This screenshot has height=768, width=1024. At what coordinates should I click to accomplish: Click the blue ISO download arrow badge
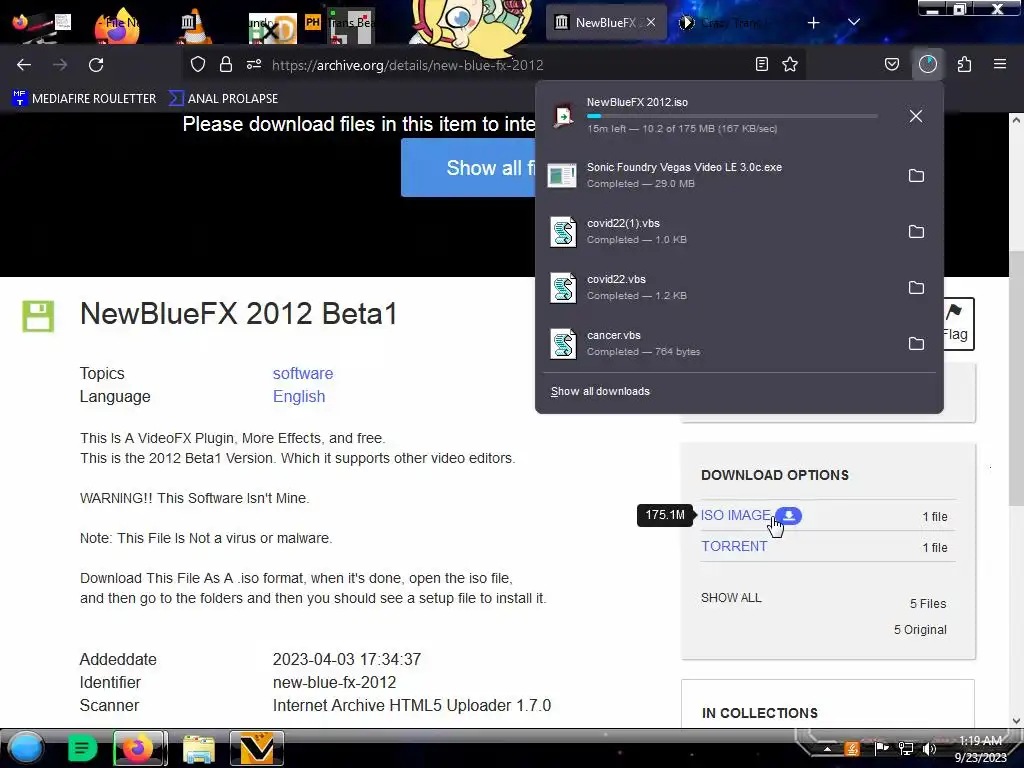pos(789,515)
